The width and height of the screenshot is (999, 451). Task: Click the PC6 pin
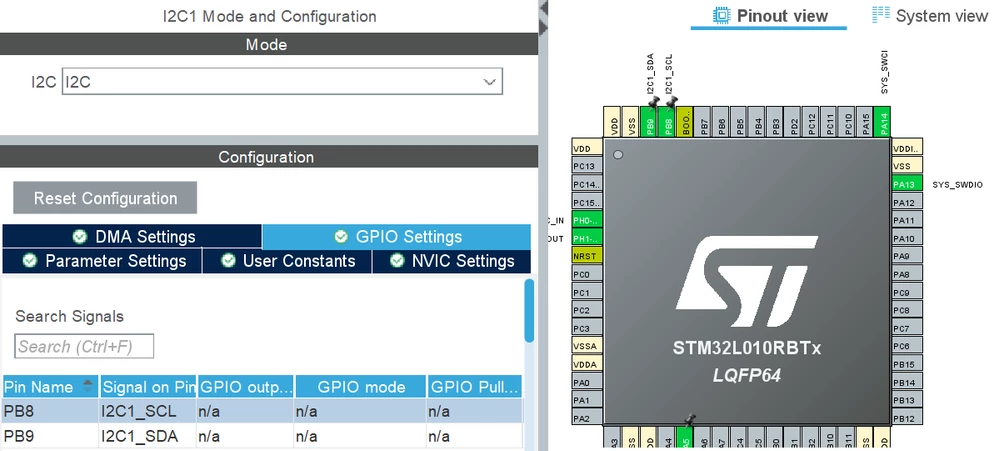click(907, 347)
